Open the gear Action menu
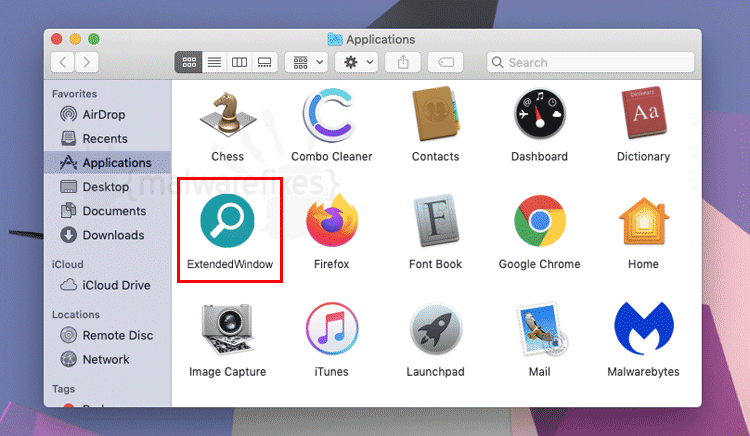This screenshot has width=750, height=436. (357, 62)
